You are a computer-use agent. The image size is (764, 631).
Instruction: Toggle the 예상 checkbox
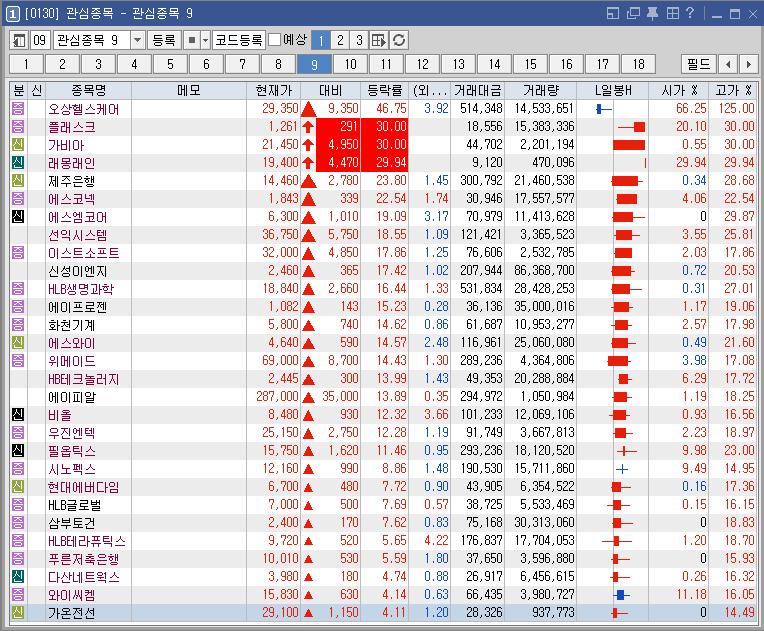click(275, 39)
